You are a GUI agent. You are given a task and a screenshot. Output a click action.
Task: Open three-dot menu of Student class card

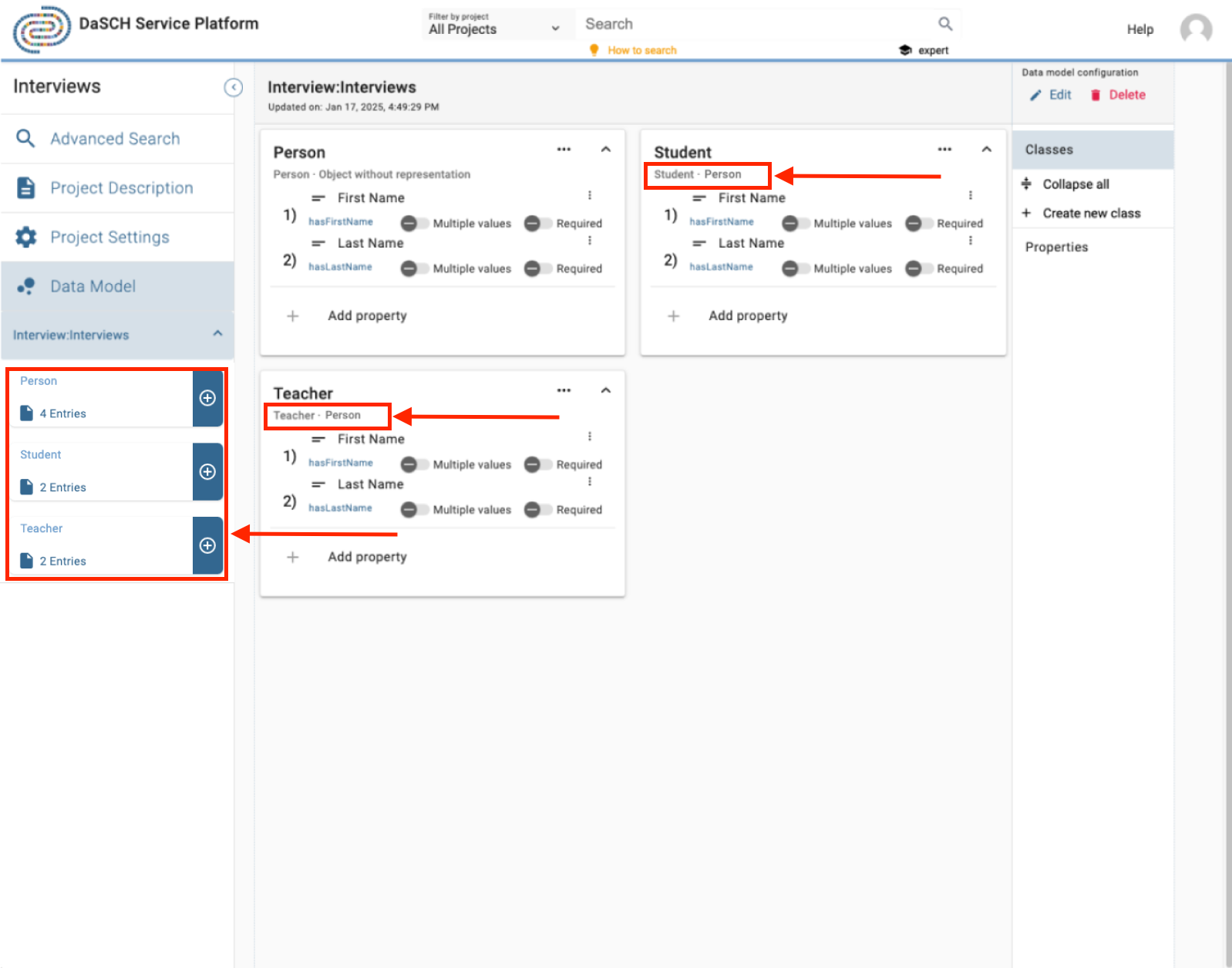pyautogui.click(x=944, y=150)
